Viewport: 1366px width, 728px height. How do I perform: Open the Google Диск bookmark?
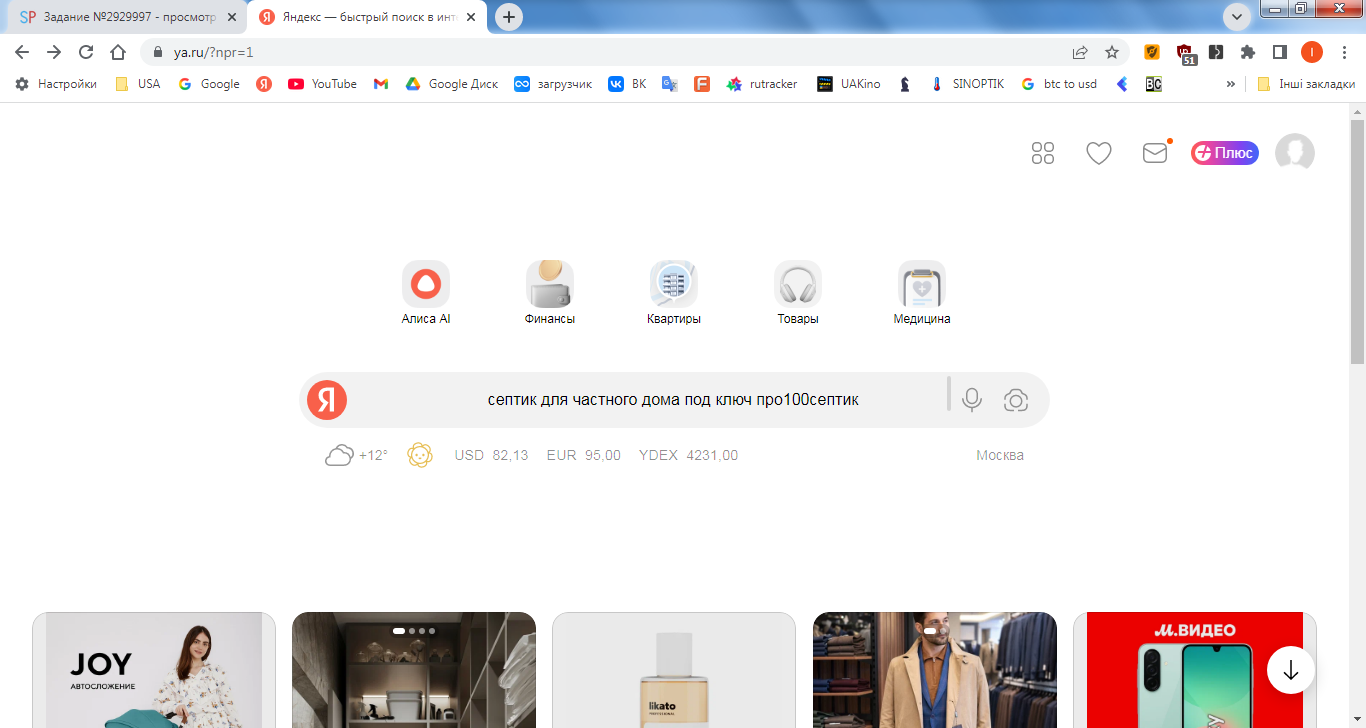451,84
